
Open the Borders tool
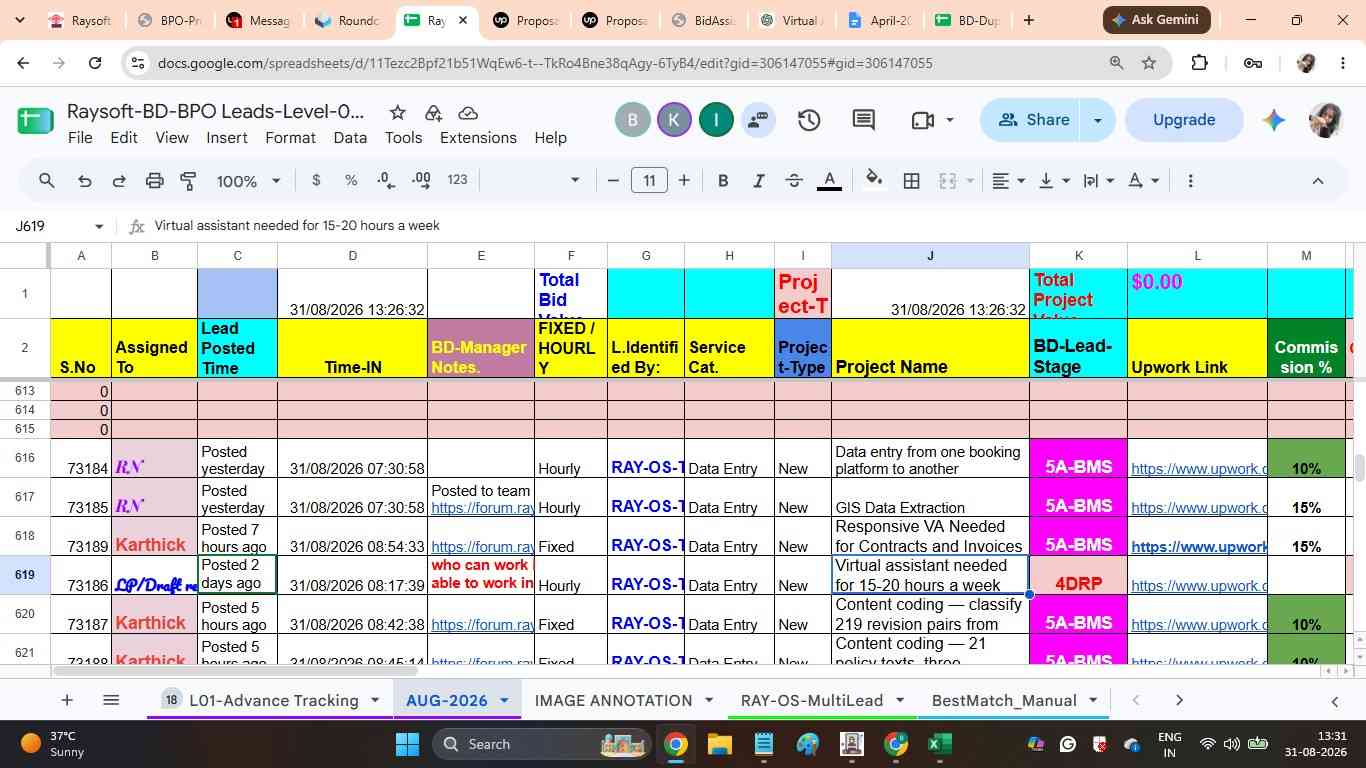pos(911,181)
